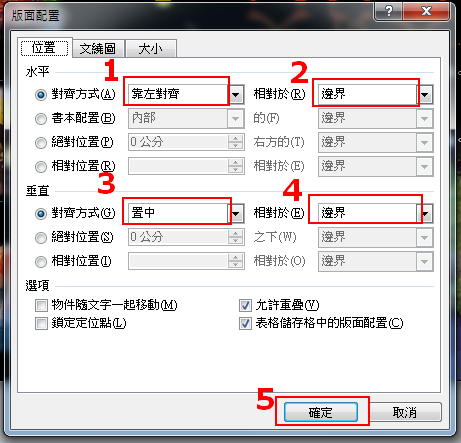This screenshot has height=443, width=461.
Task: Expand vertical 相對於(E) 邊界 dropdown
Action: tap(425, 213)
